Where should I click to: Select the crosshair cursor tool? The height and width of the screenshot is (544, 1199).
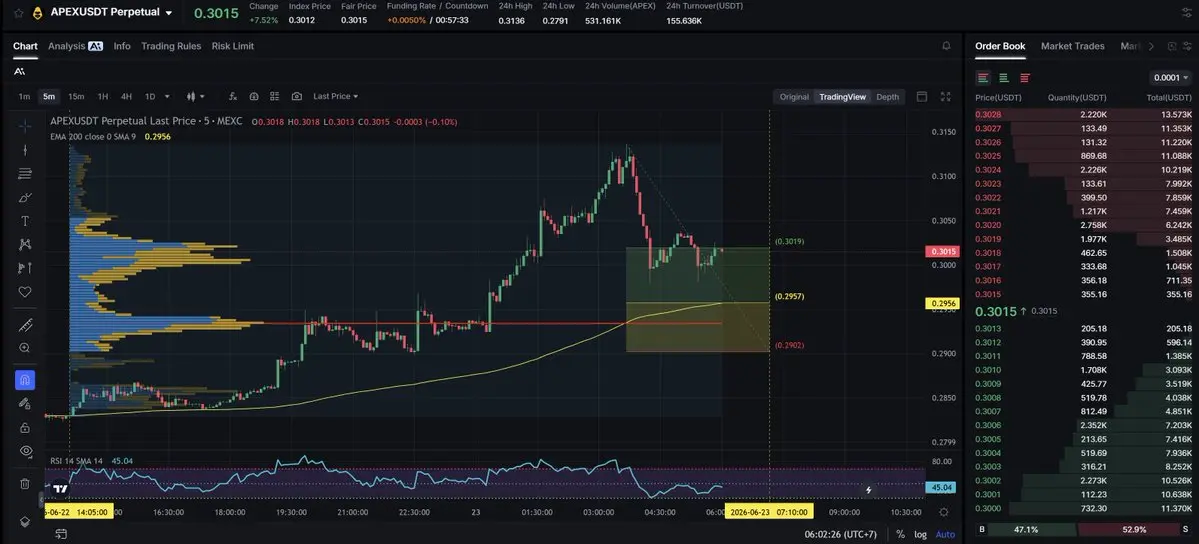point(25,125)
